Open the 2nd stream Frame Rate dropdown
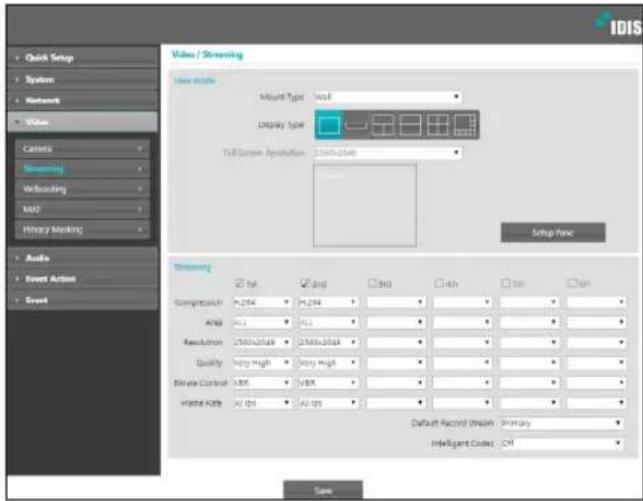643x501 pixels. [328, 403]
